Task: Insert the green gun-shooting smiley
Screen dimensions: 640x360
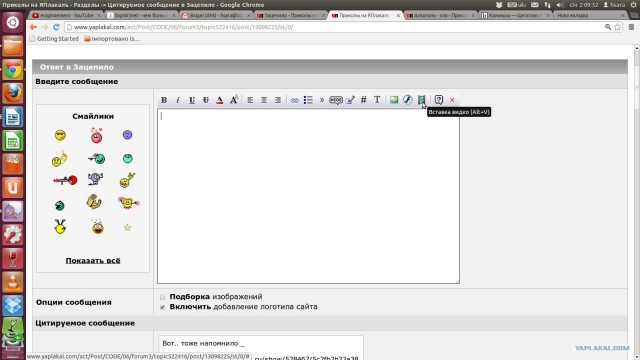Action: 97,158
